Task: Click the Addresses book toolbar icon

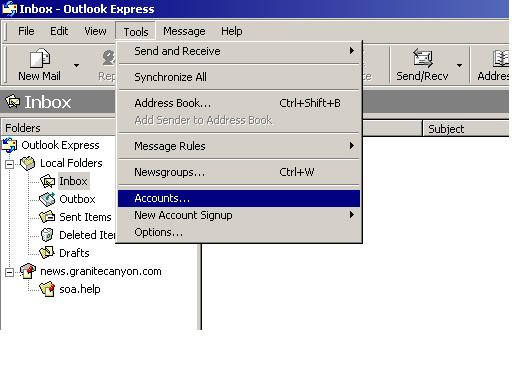Action: point(501,58)
